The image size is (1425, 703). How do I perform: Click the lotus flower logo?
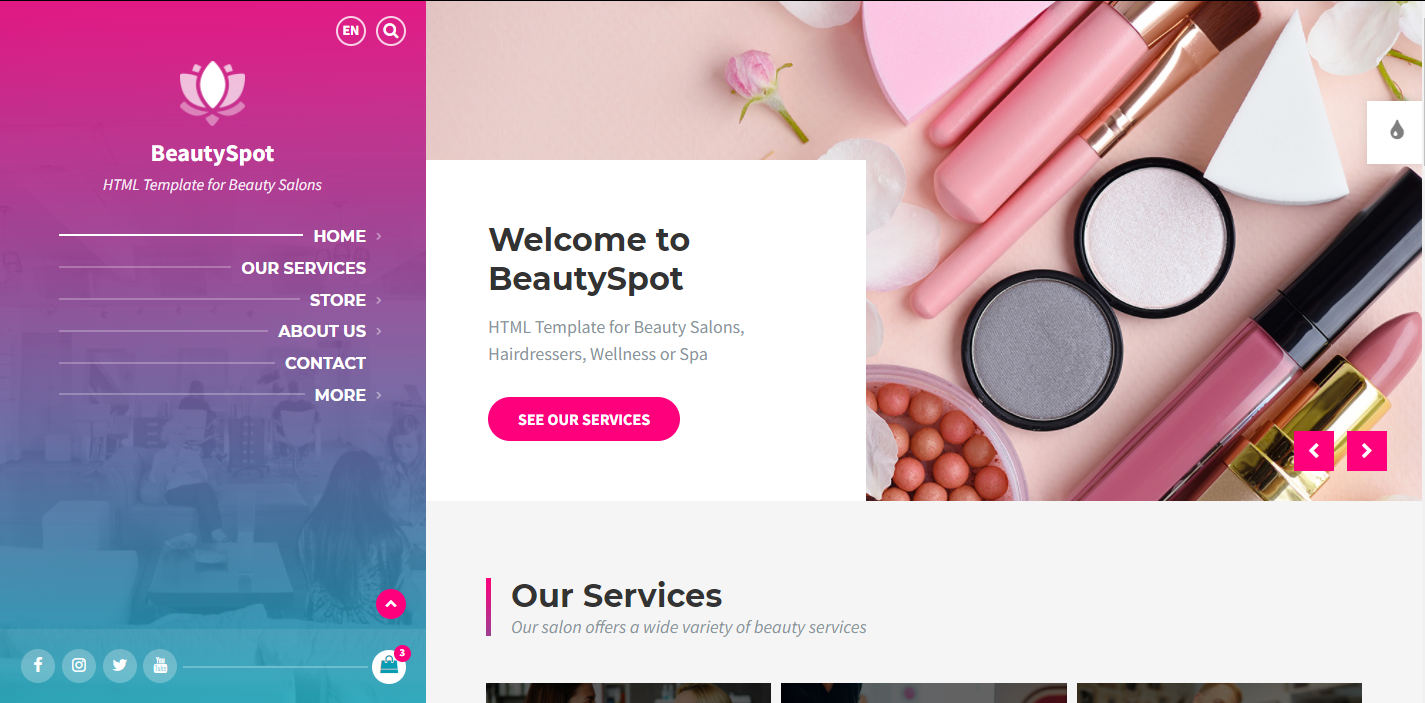click(x=212, y=93)
